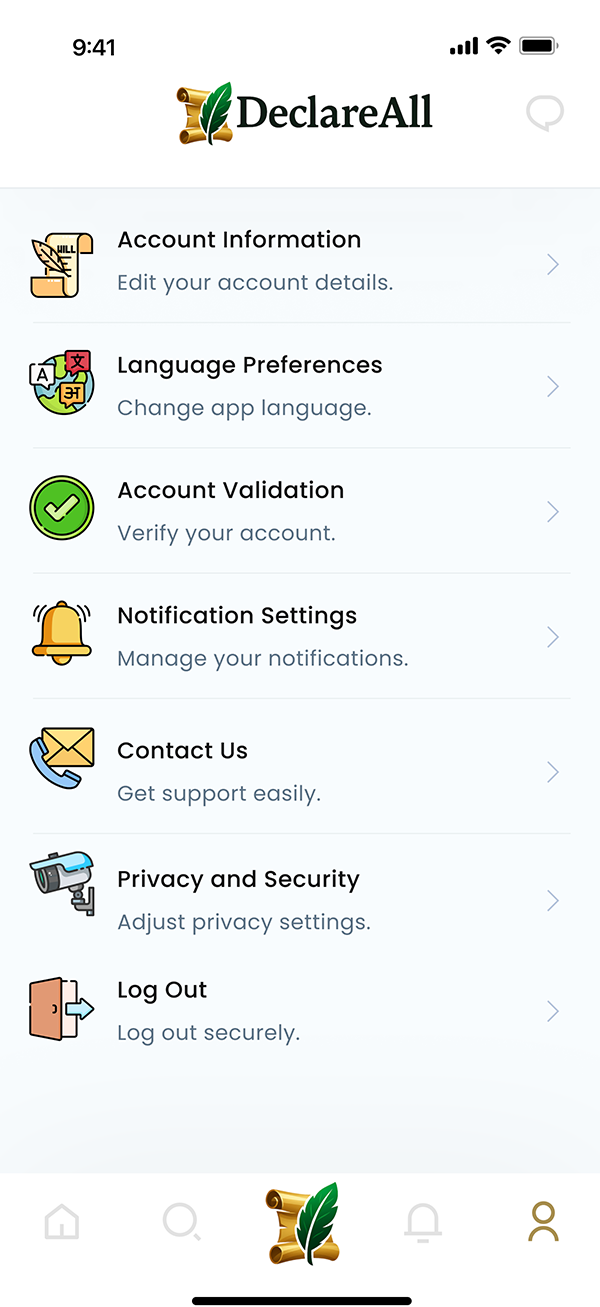This screenshot has width=600, height=1307.
Task: Click the door log out icon
Action: [61, 1008]
